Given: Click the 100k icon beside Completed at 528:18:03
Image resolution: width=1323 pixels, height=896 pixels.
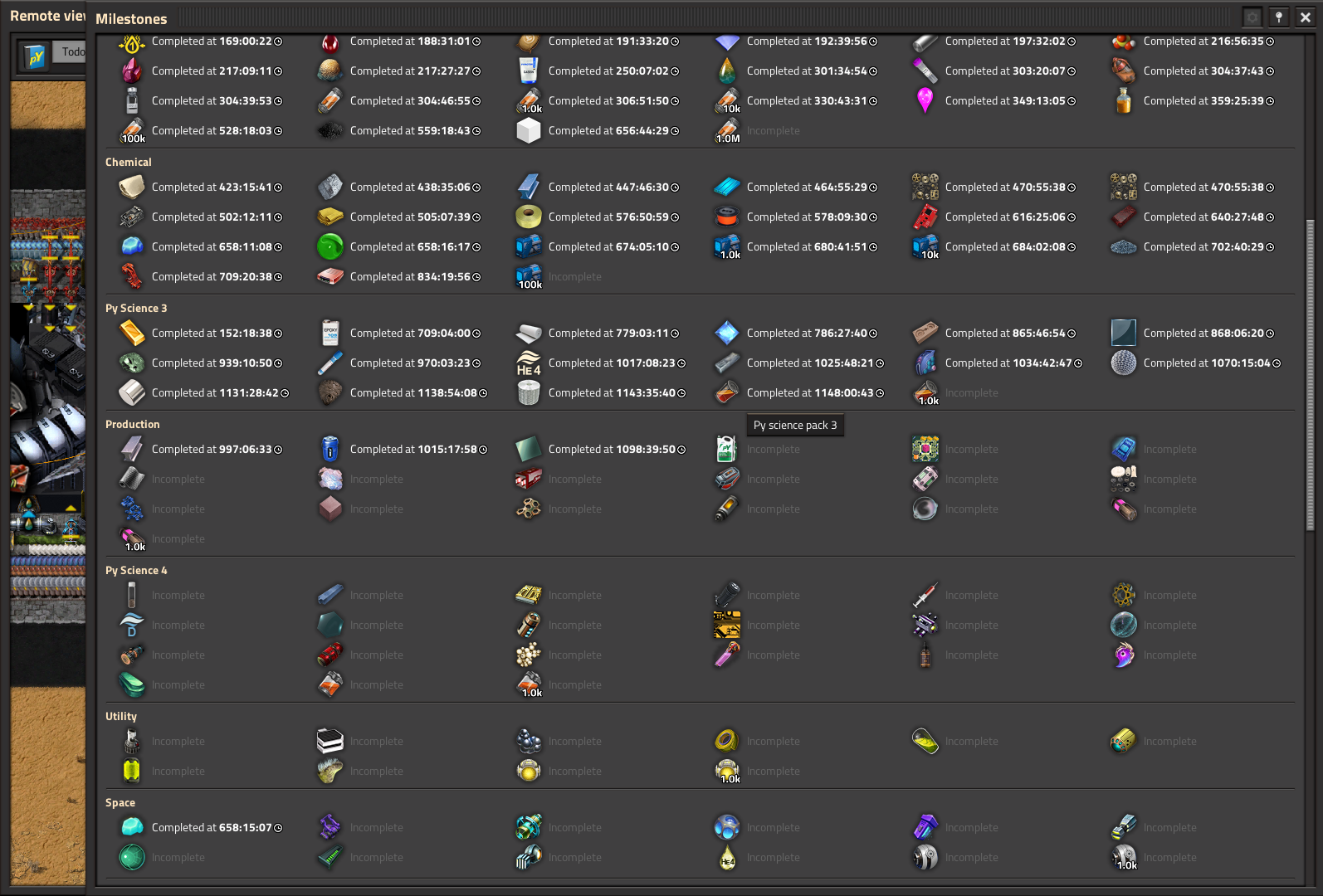Looking at the screenshot, I should coord(132,131).
